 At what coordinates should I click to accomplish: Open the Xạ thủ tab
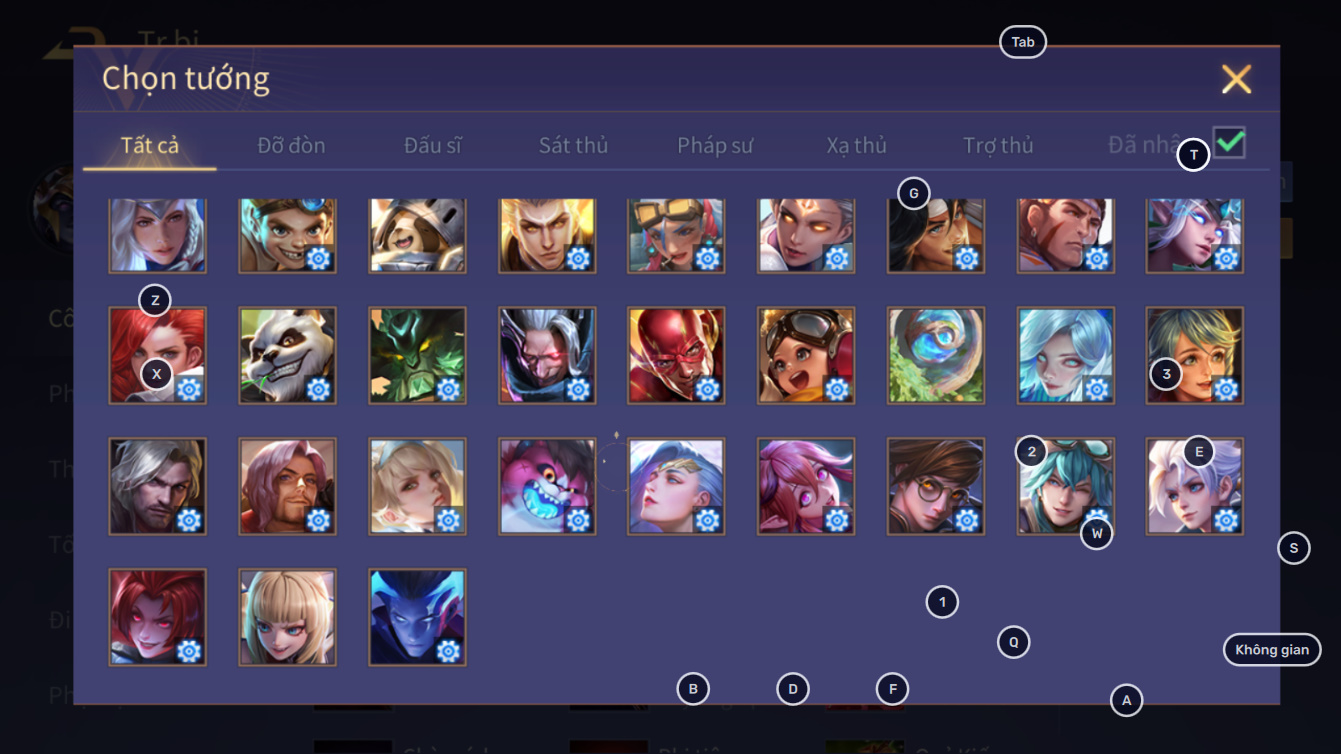coord(857,145)
